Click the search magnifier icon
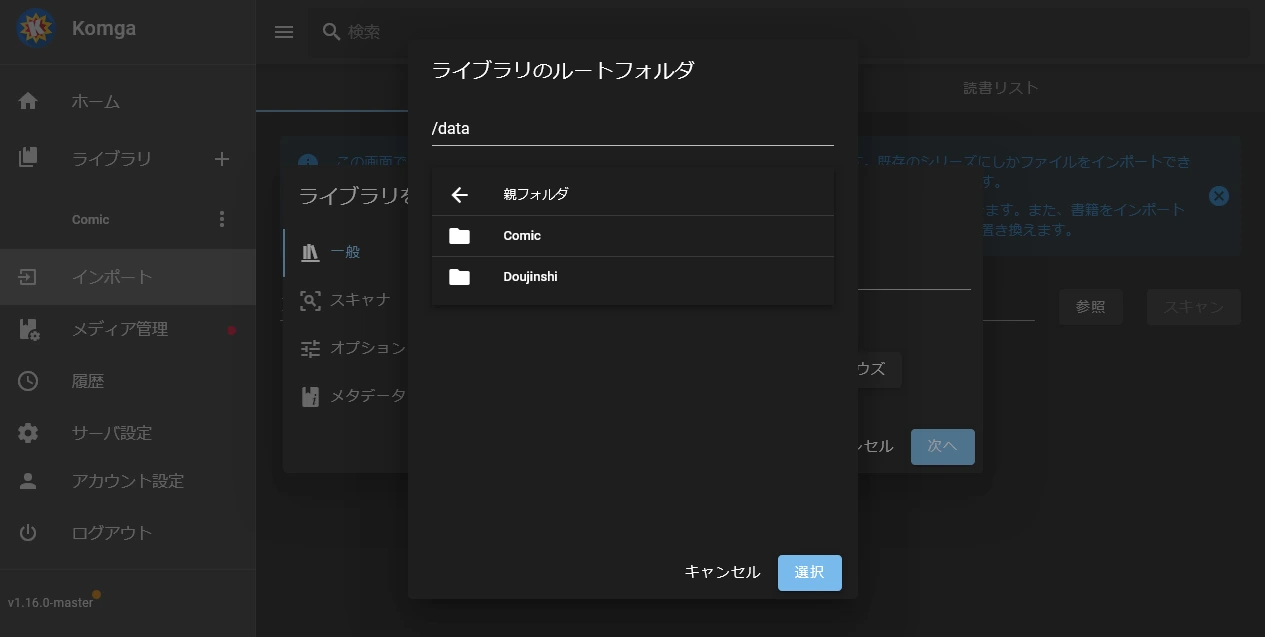Image resolution: width=1265 pixels, height=637 pixels. [332, 32]
